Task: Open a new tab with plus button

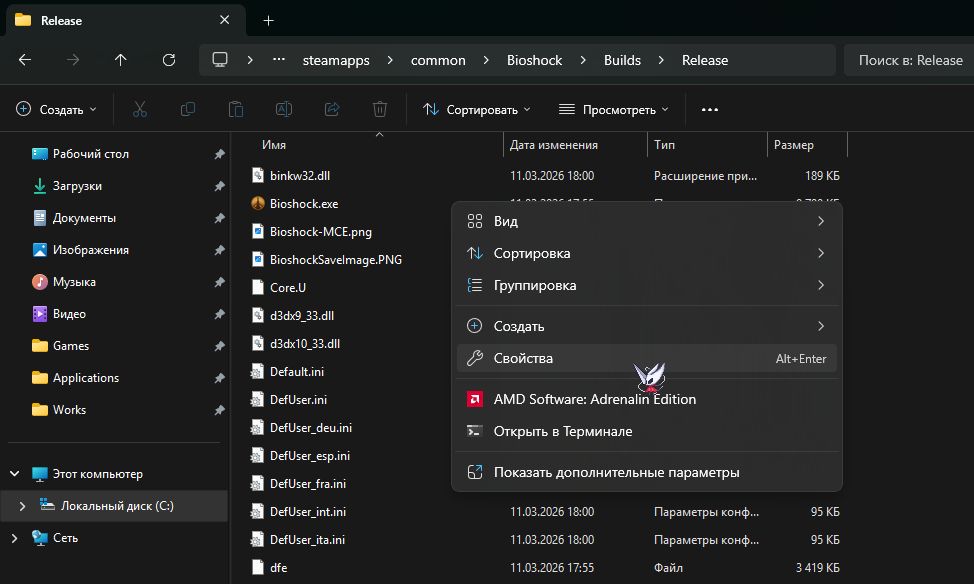Action: [268, 21]
